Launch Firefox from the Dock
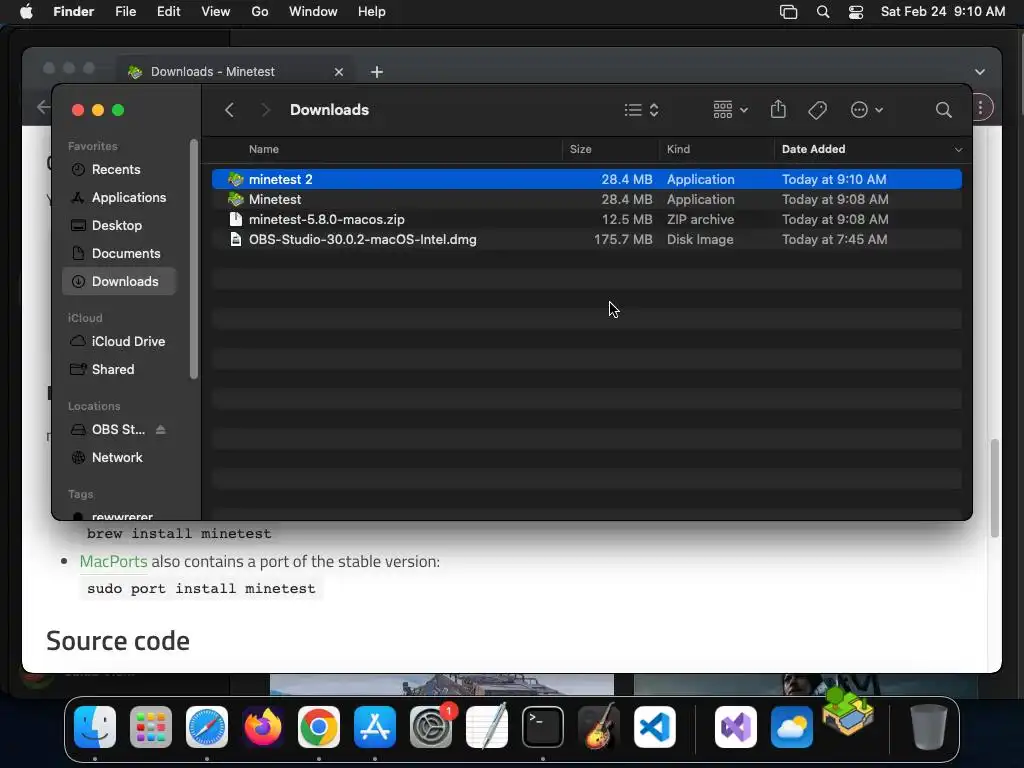1024x768 pixels. [x=263, y=727]
